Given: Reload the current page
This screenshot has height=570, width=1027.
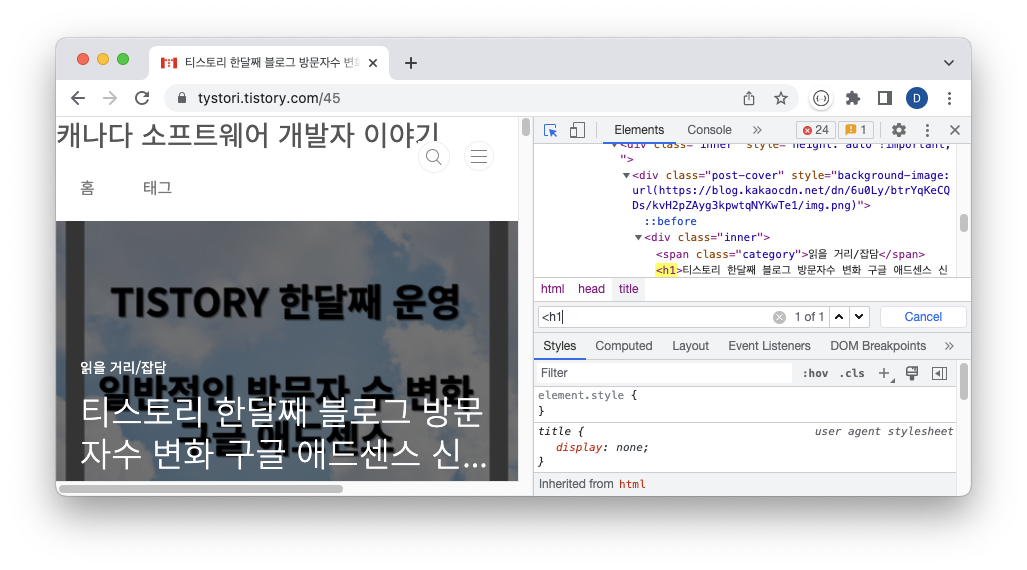Looking at the screenshot, I should 142,98.
